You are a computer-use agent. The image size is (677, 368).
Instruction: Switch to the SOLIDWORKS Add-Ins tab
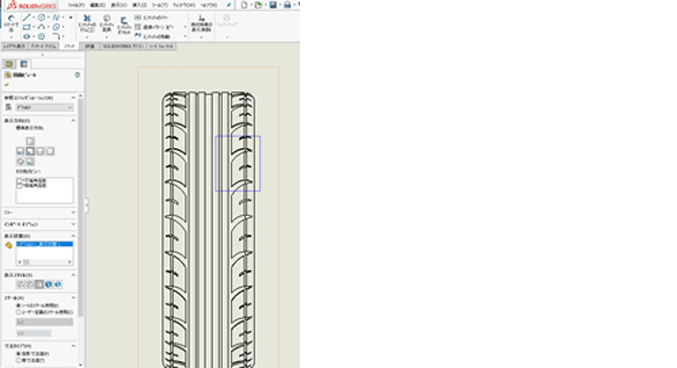[123, 46]
